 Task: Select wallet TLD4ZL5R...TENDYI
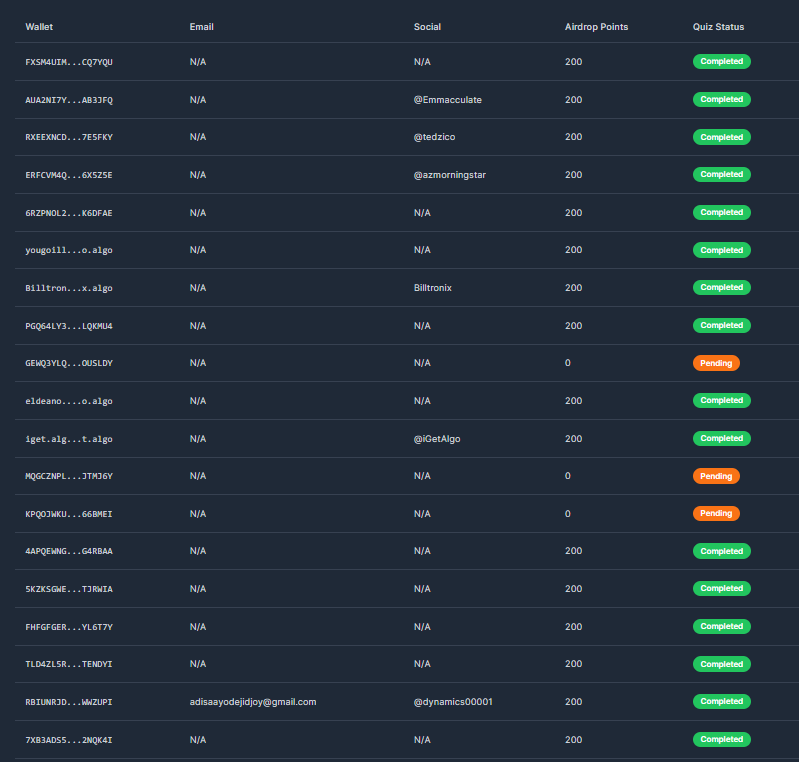point(69,664)
